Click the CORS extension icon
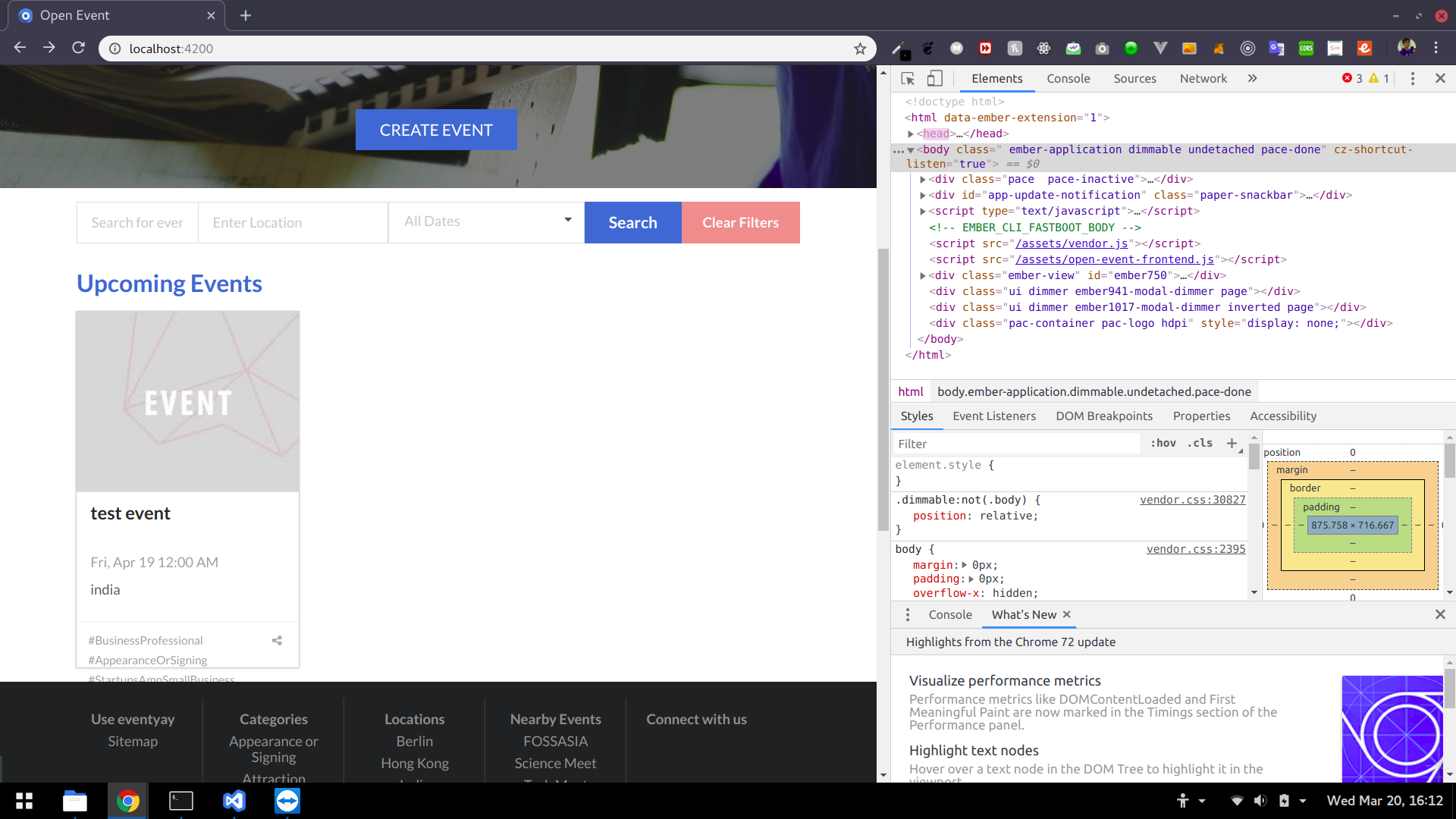The image size is (1456, 819). (1306, 48)
